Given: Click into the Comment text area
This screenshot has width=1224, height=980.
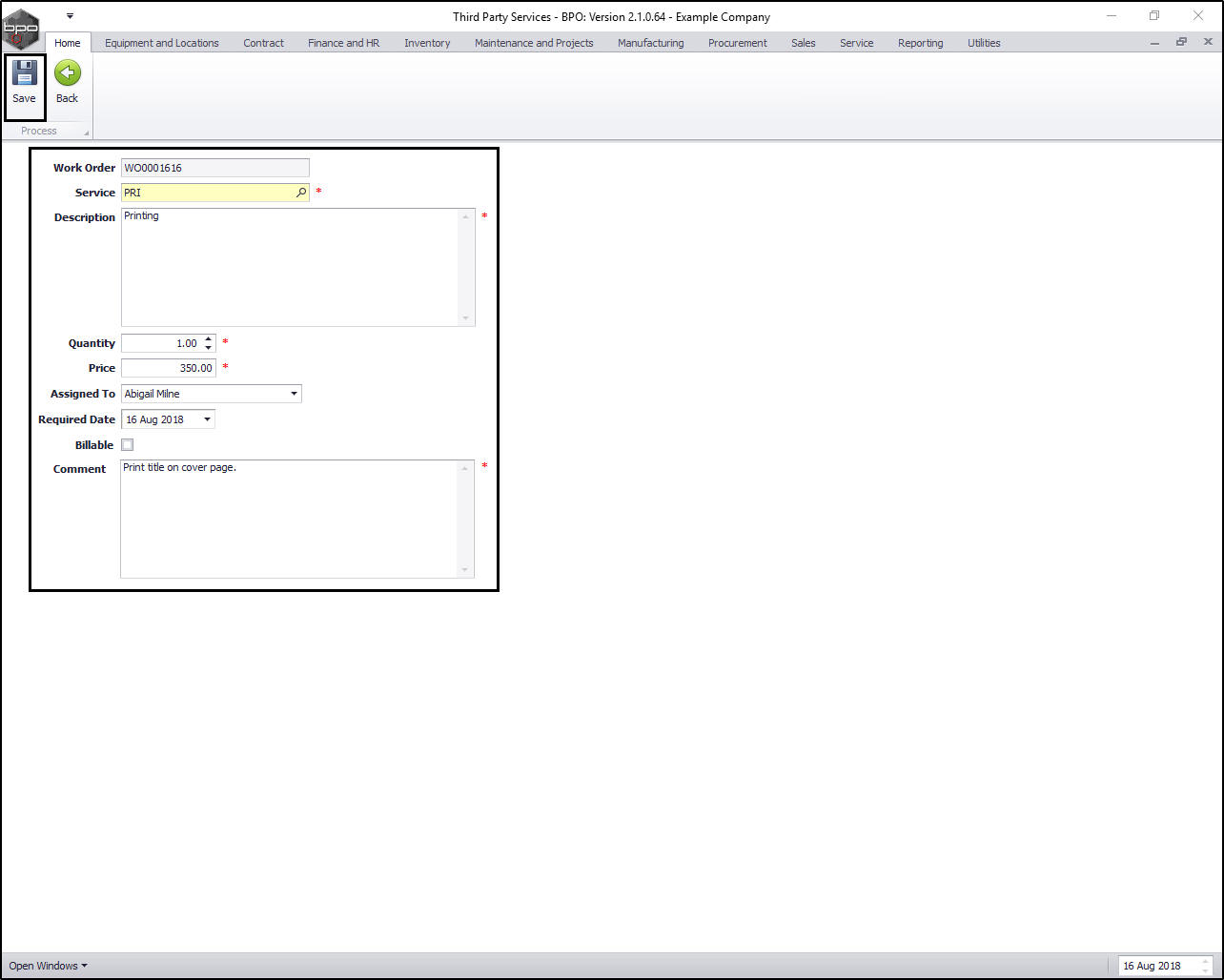Looking at the screenshot, I should [290, 519].
